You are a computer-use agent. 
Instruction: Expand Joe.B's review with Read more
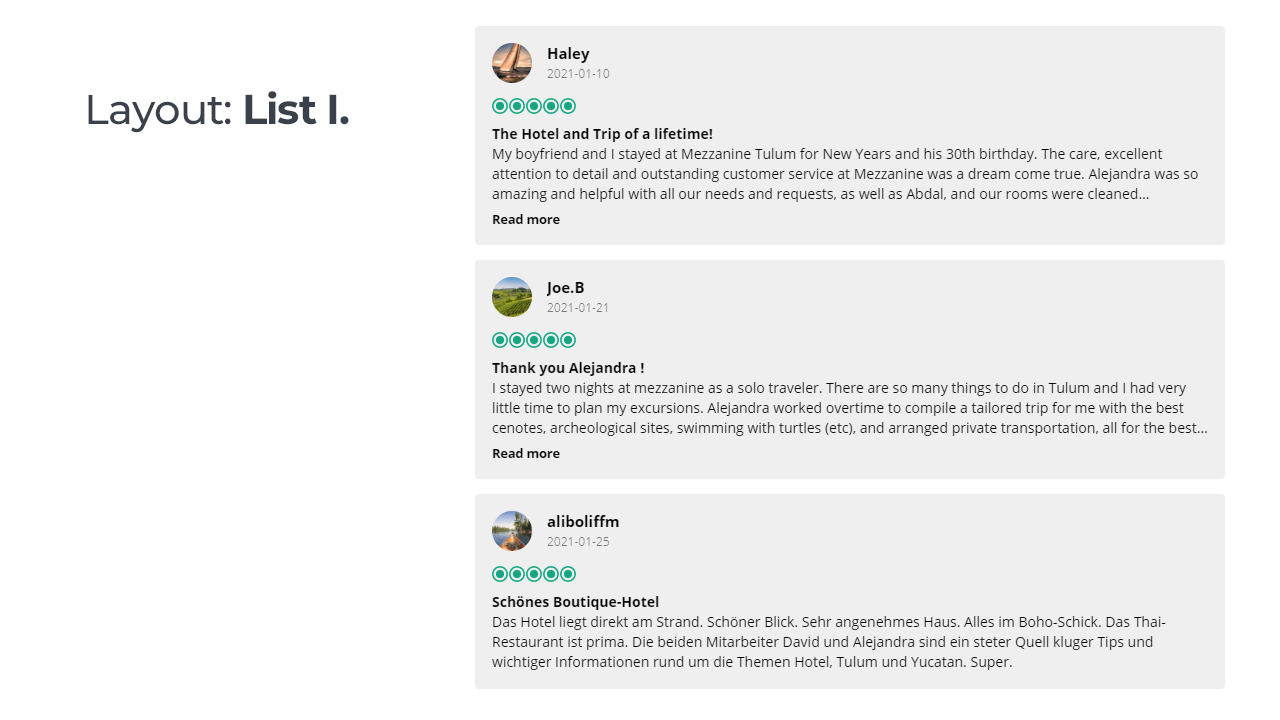point(526,454)
